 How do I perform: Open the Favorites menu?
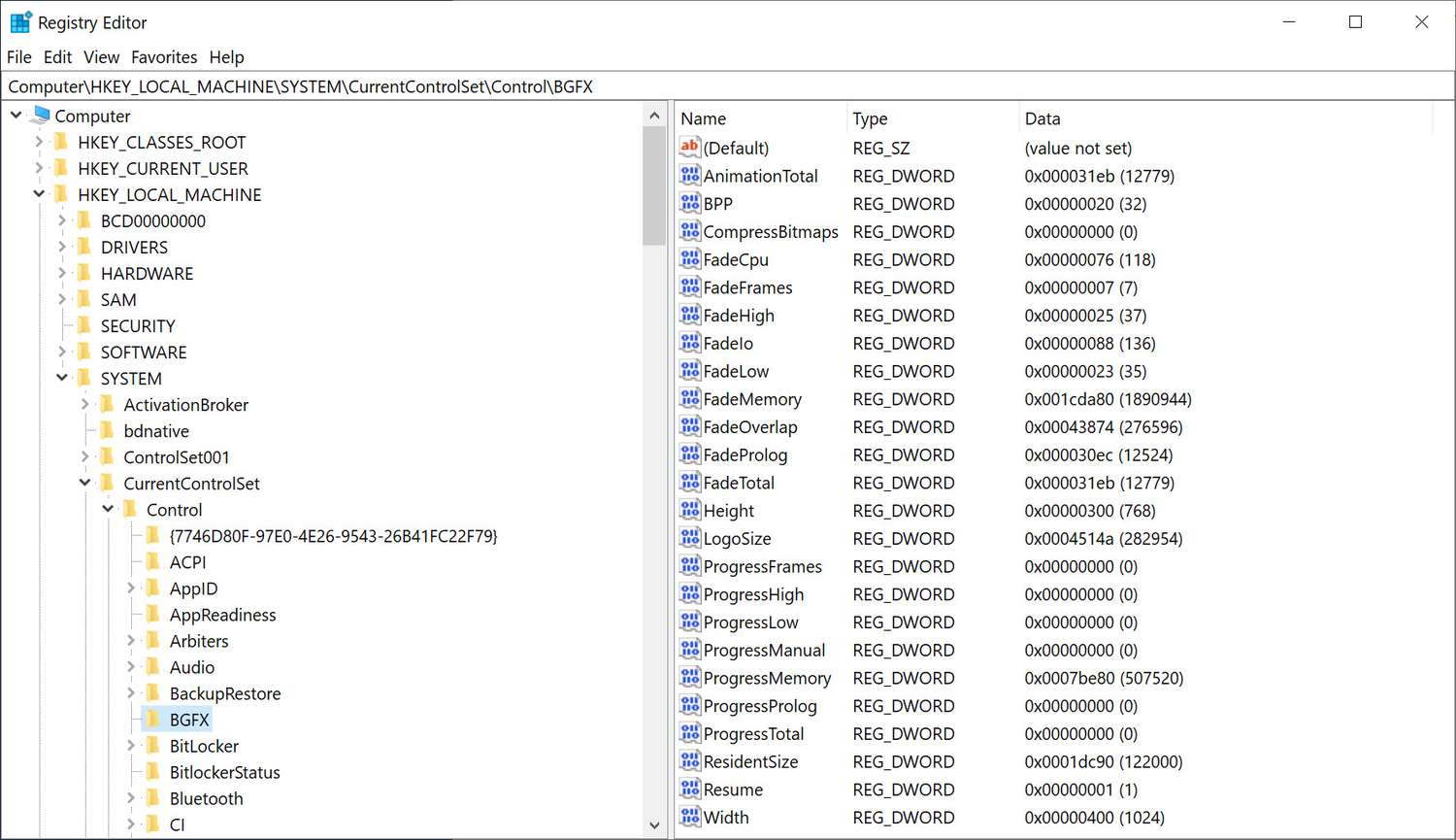(164, 57)
